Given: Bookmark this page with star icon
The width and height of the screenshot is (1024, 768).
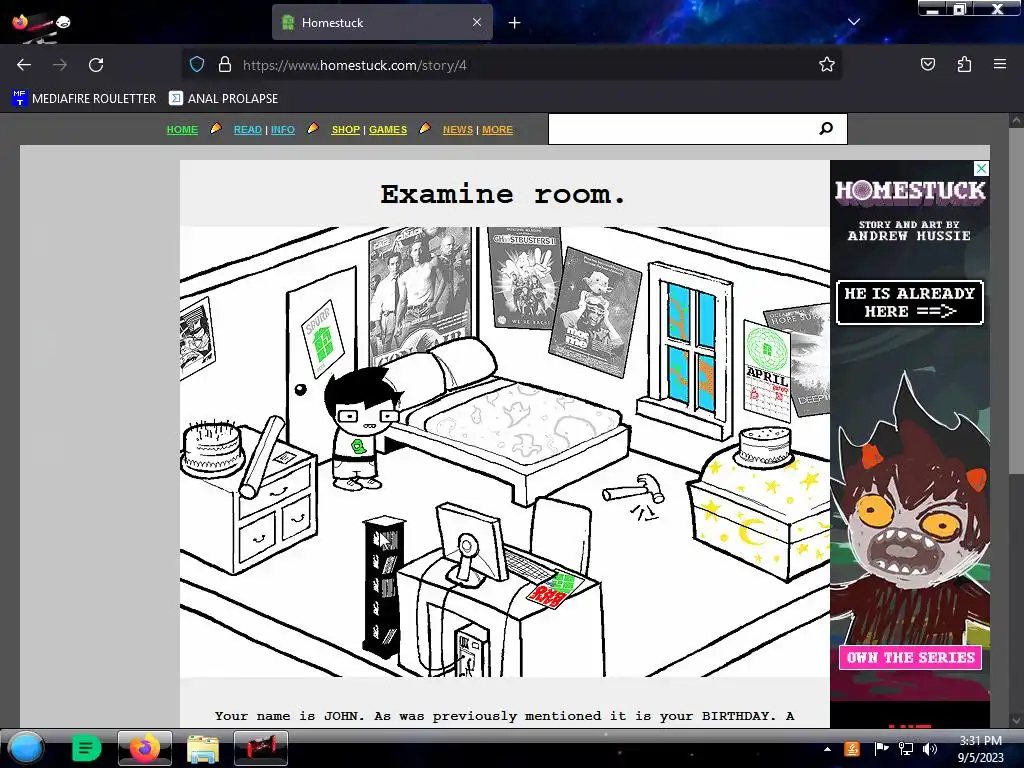Looking at the screenshot, I should tap(827, 65).
